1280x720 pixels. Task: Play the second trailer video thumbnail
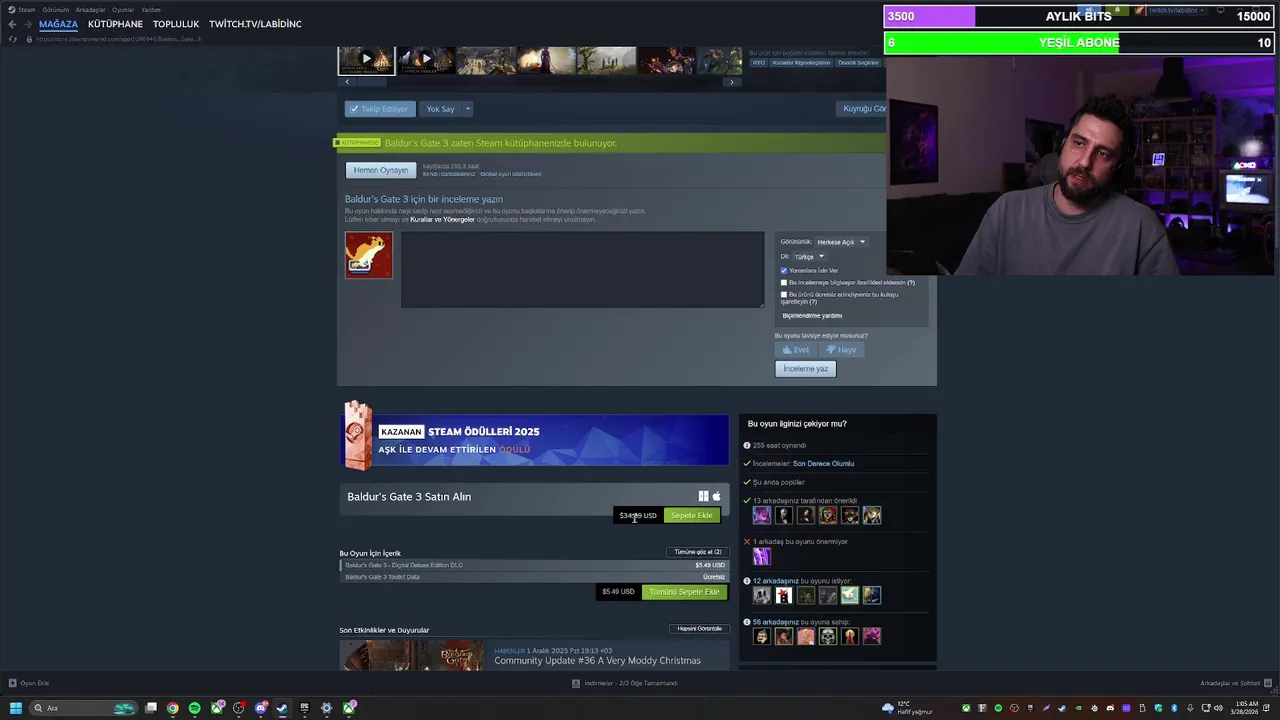[425, 60]
